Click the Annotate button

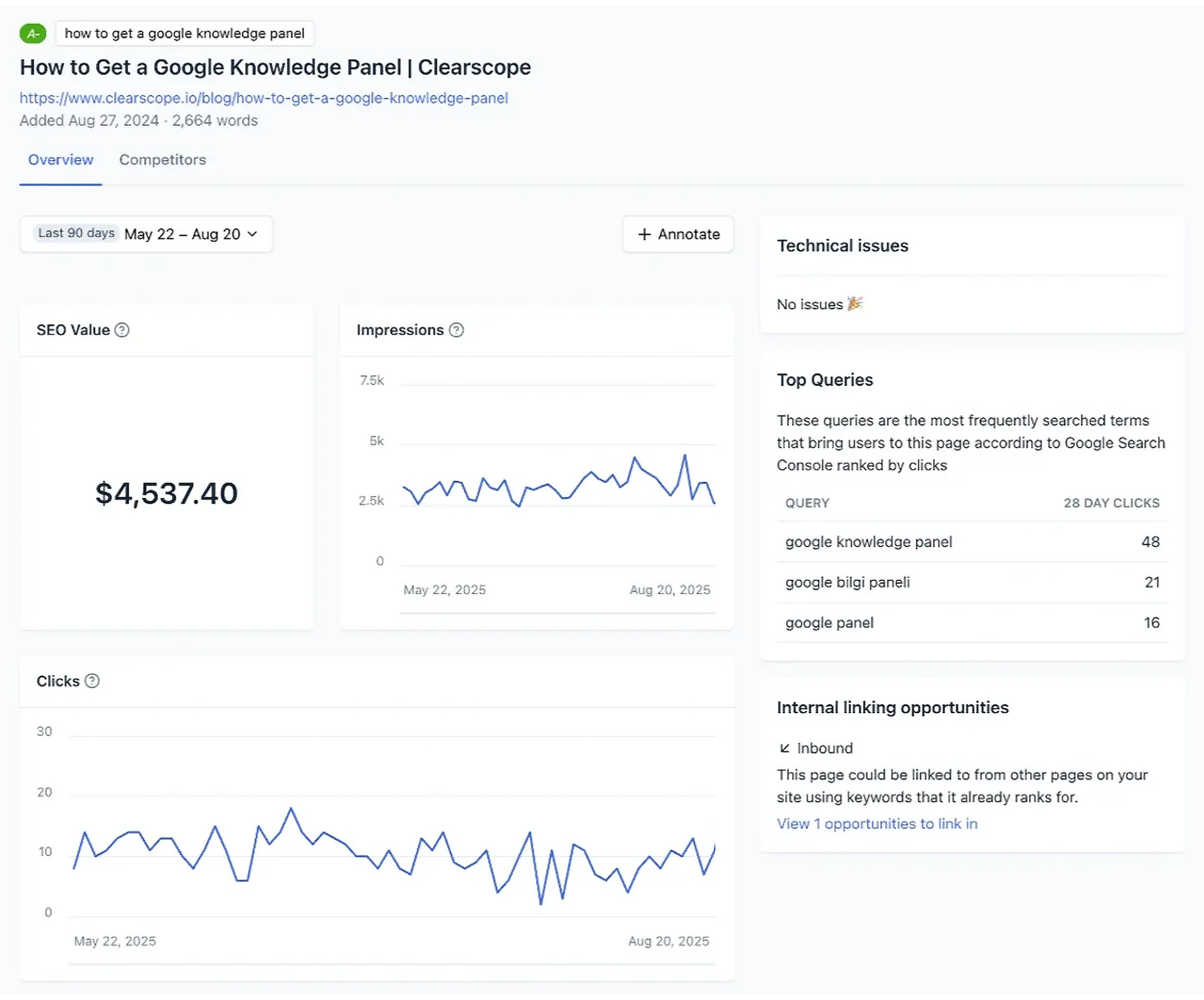[x=678, y=234]
